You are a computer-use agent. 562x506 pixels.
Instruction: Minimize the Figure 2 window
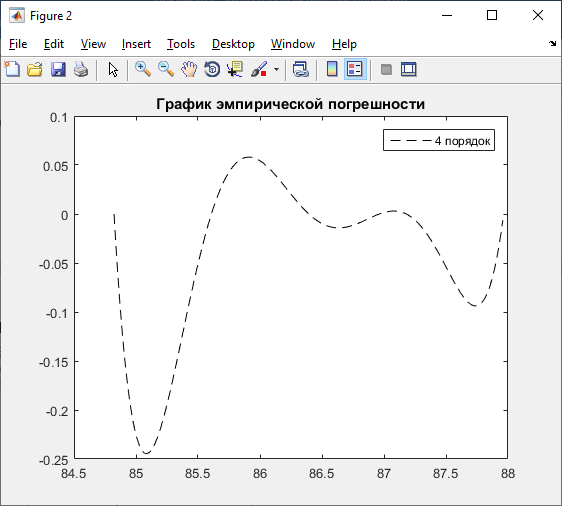click(x=447, y=15)
